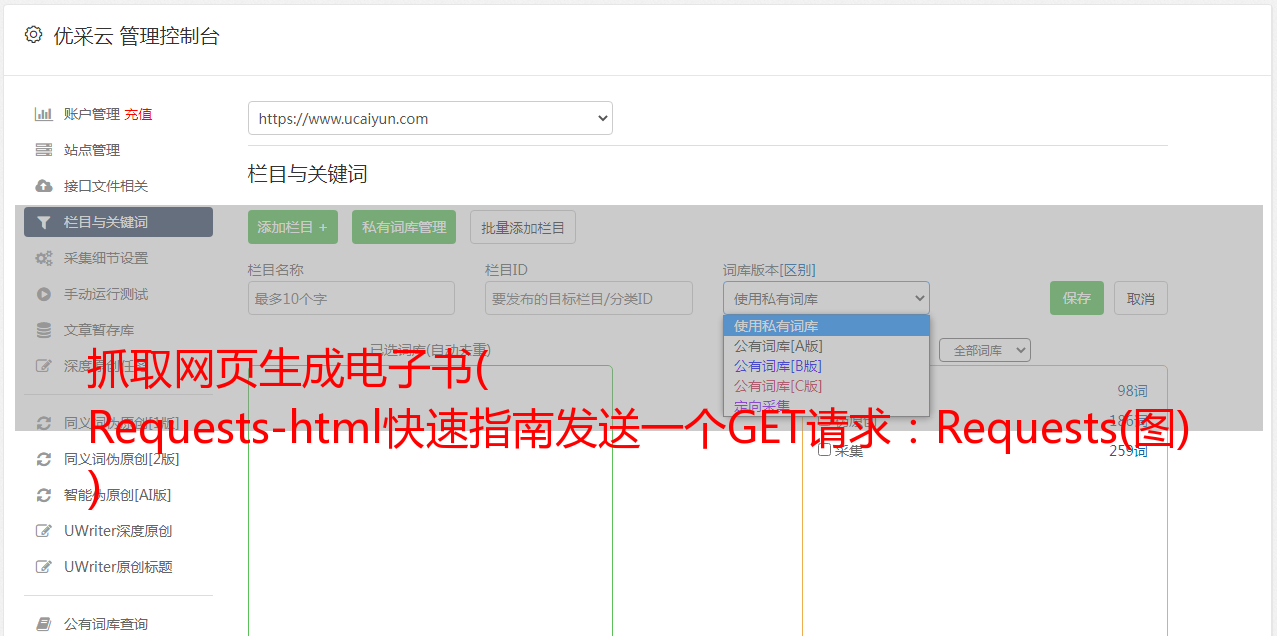
Task: Expand the https://www.ucaiyun.com site dropdown
Action: (430, 118)
